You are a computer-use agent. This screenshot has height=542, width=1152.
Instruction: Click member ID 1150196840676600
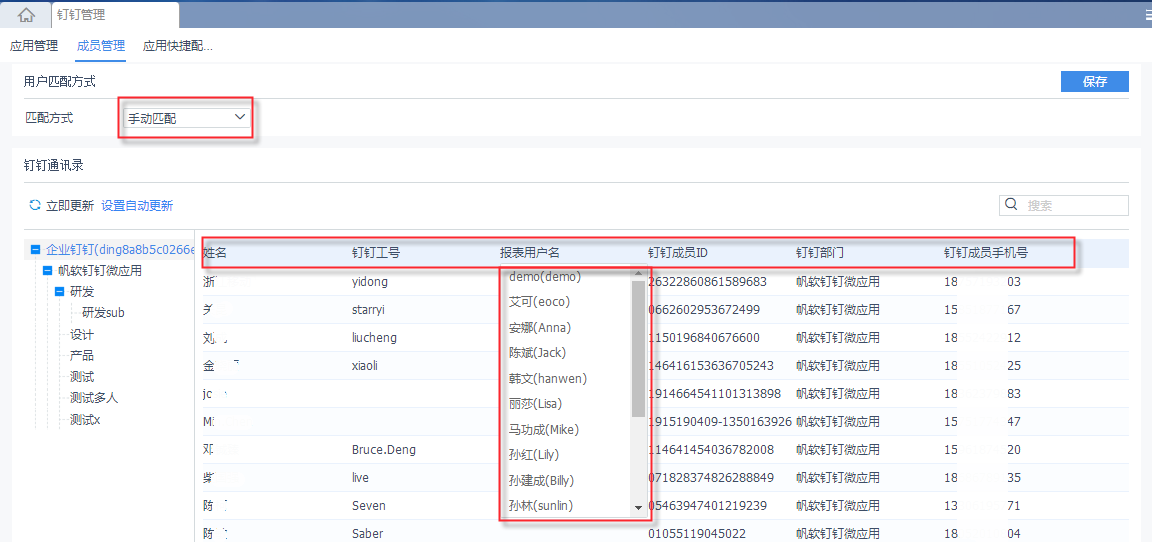coord(704,338)
